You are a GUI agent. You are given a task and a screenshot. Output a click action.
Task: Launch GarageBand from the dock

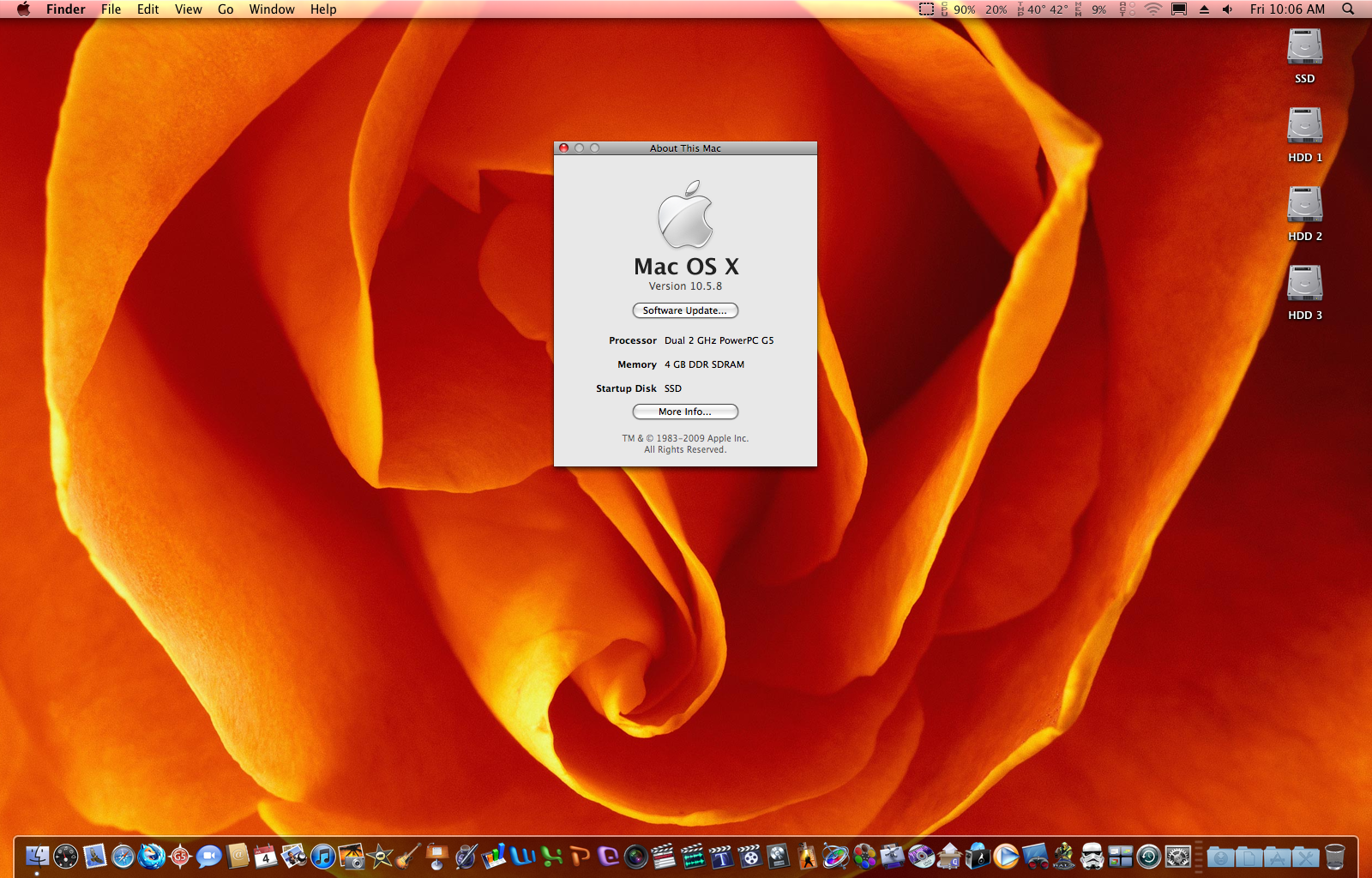coord(409,856)
